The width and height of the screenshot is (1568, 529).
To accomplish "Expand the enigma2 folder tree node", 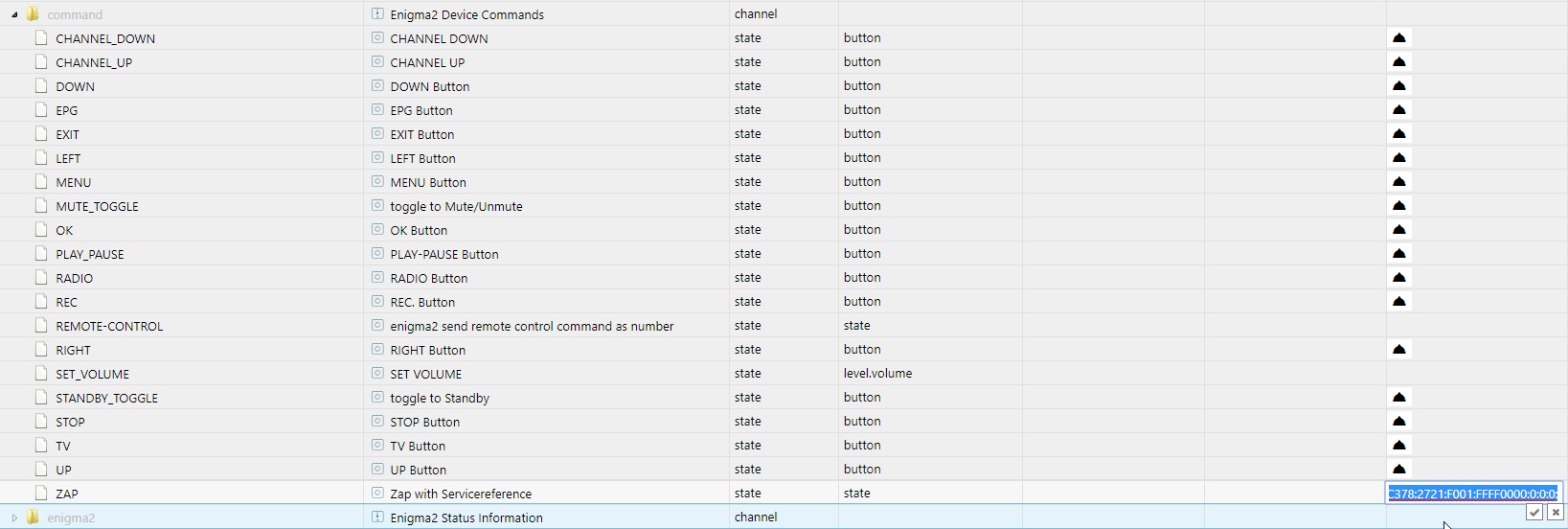I will 14,517.
